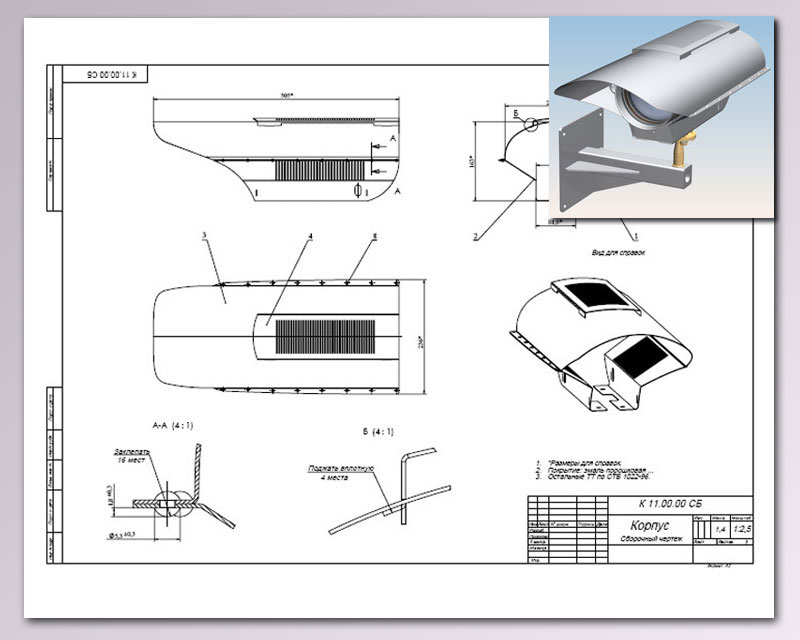Click the scale value '1:2,5'
The width and height of the screenshot is (800, 640).
(742, 529)
